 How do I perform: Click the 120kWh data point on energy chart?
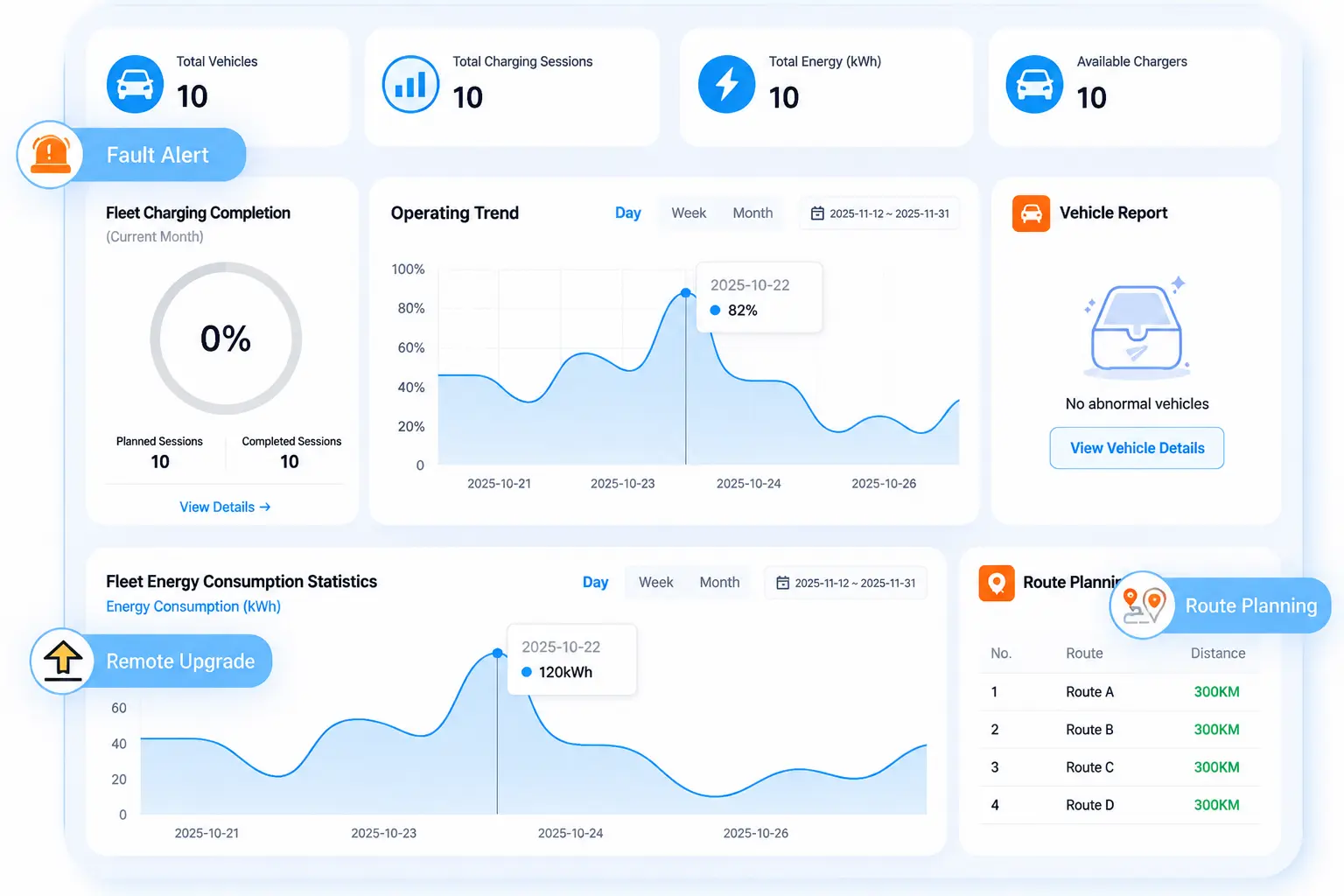(x=498, y=654)
